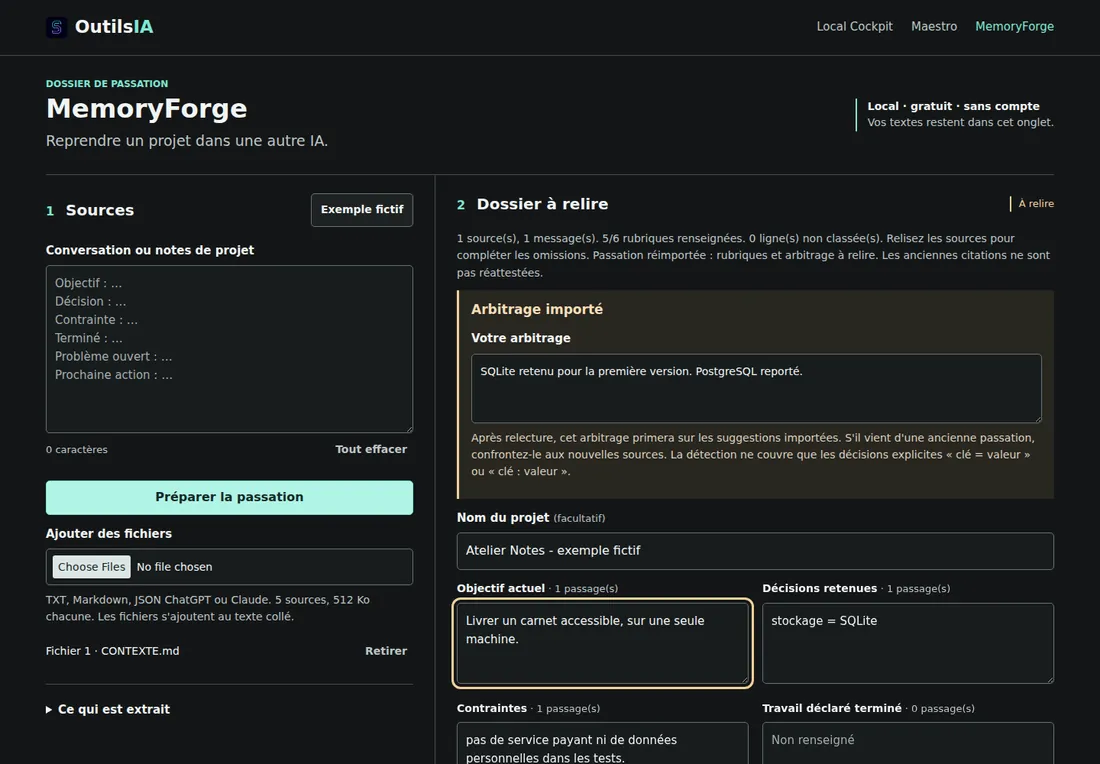Image resolution: width=1100 pixels, height=764 pixels.
Task: Click the Fichier 1 · CONTEXTE.md entry
Action: (112, 651)
